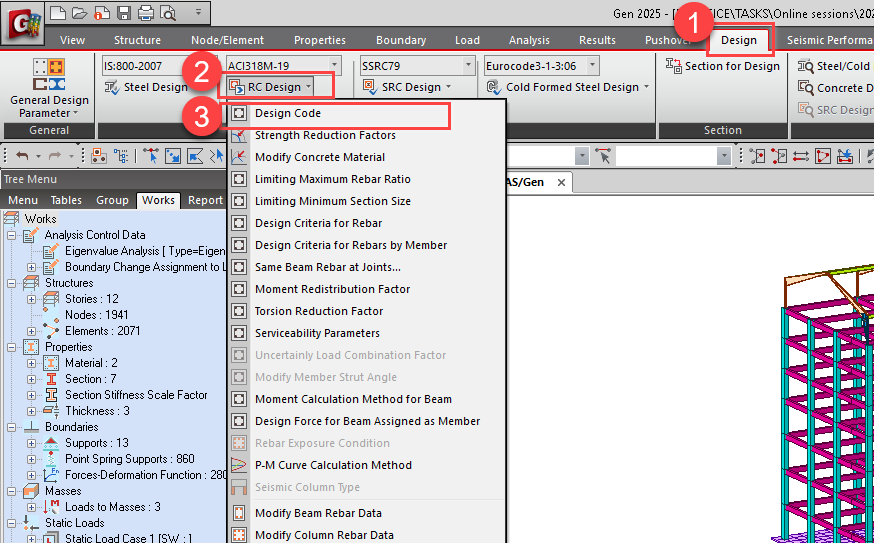Screen dimensions: 874x543
Task: Click the red triangle polygon toolbar icon
Action: click(x=823, y=156)
